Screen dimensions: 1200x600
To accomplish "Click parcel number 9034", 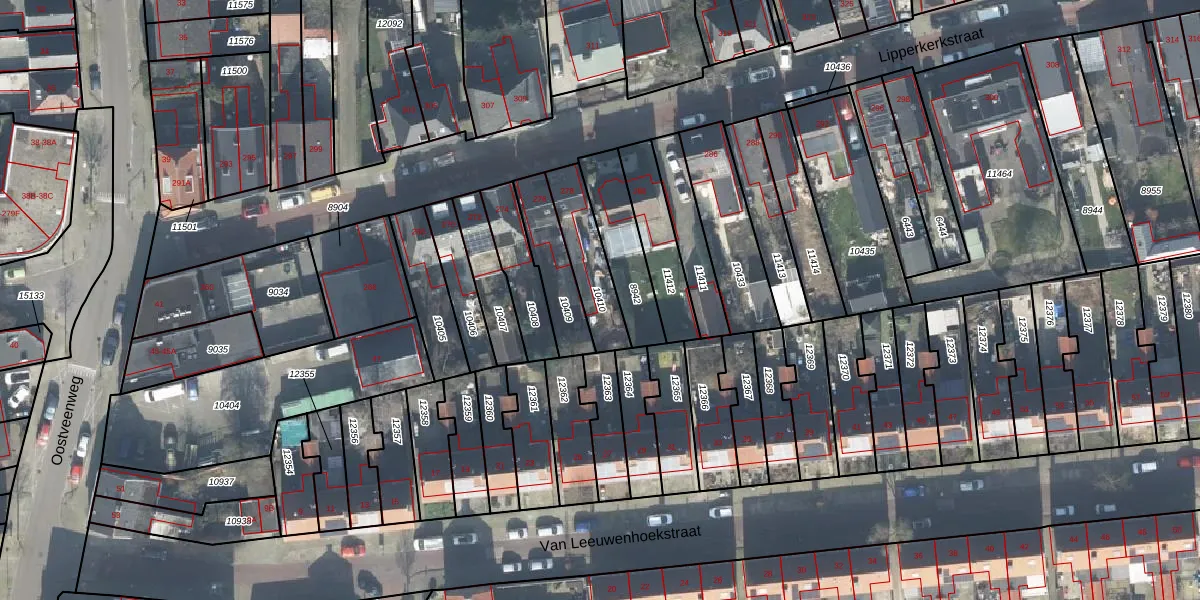I will point(278,293).
